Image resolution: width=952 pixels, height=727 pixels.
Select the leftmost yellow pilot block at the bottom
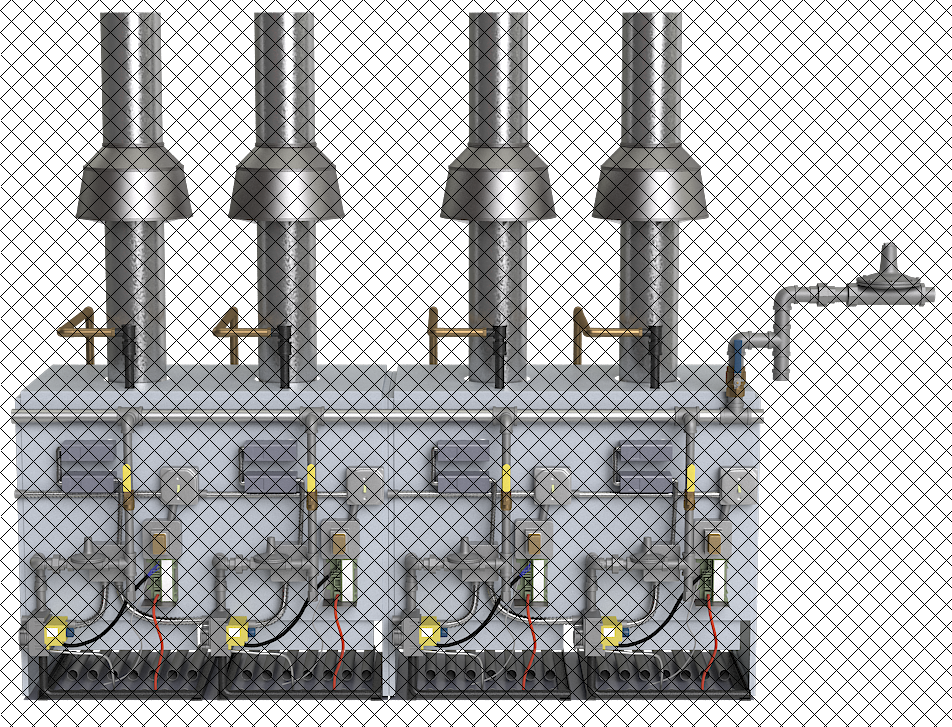tap(56, 632)
